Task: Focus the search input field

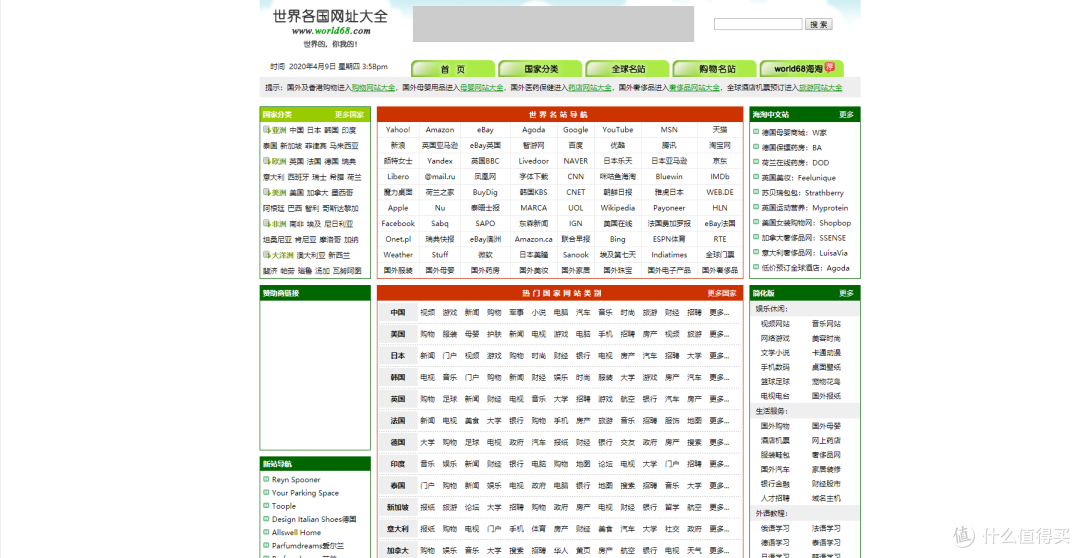Action: [x=758, y=24]
